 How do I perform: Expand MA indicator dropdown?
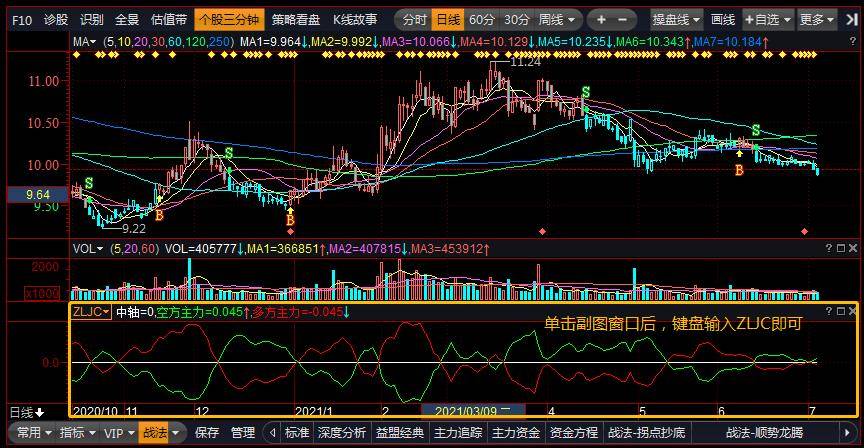pos(84,41)
